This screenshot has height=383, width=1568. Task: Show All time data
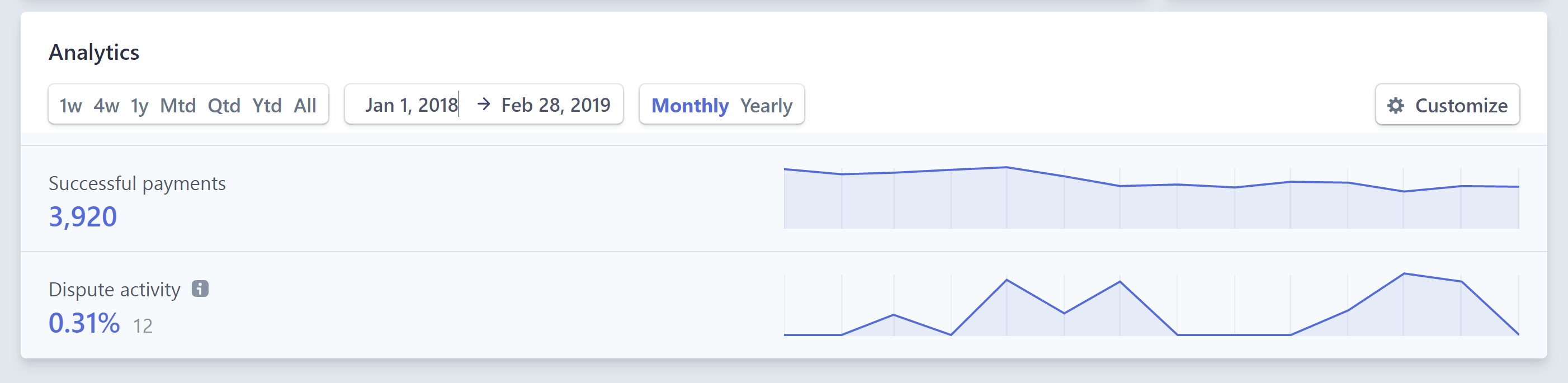point(305,105)
